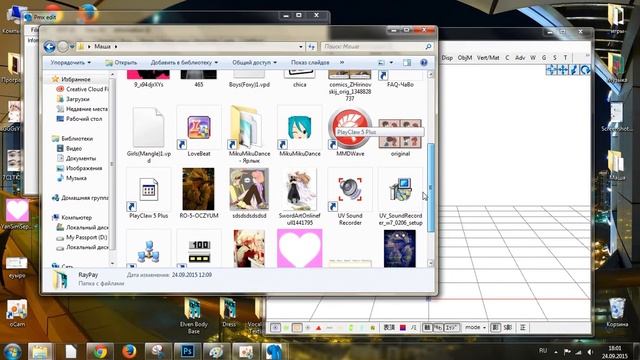640x360 pixels.
Task: Click the four-arrow pan icon in PMX view
Action: [x=563, y=70]
